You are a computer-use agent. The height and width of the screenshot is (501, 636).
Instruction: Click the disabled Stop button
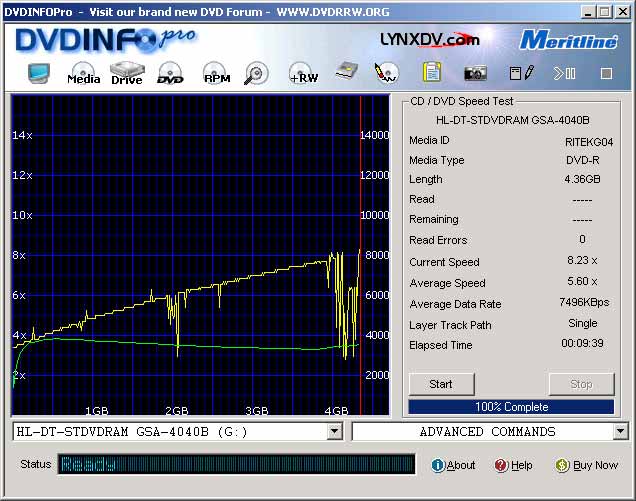pyautogui.click(x=582, y=384)
